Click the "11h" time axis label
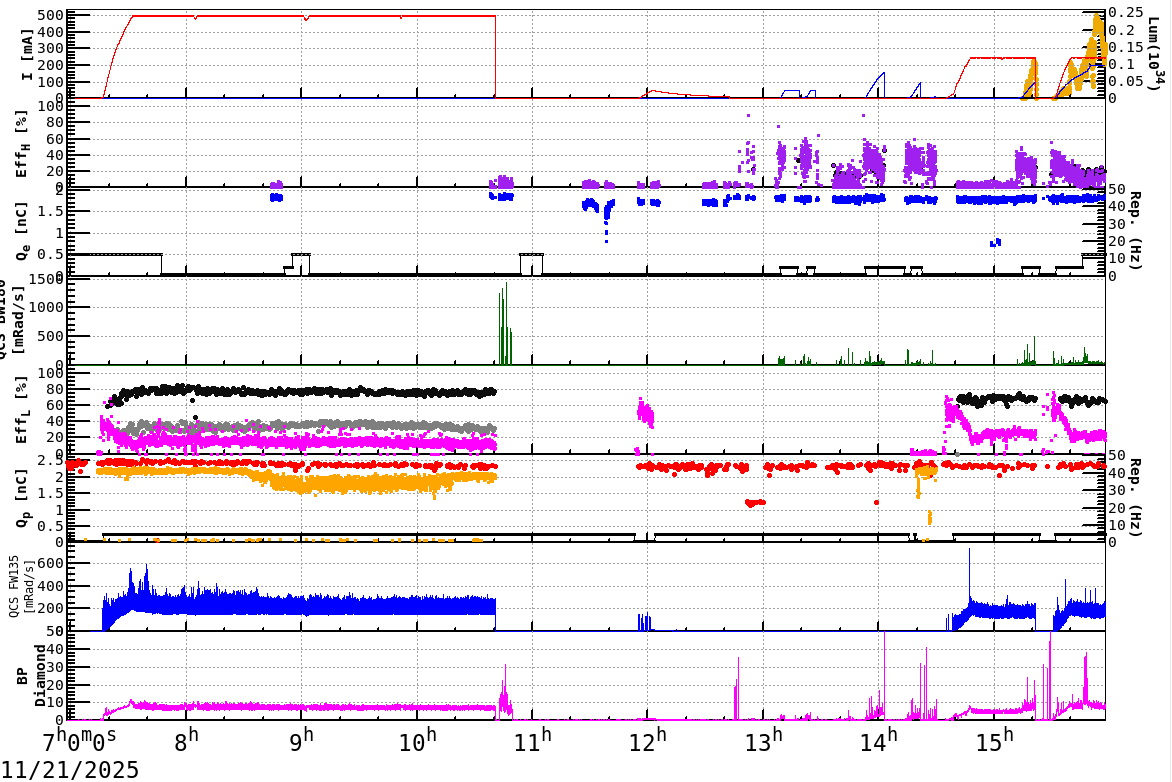The width and height of the screenshot is (1172, 782). (532, 739)
